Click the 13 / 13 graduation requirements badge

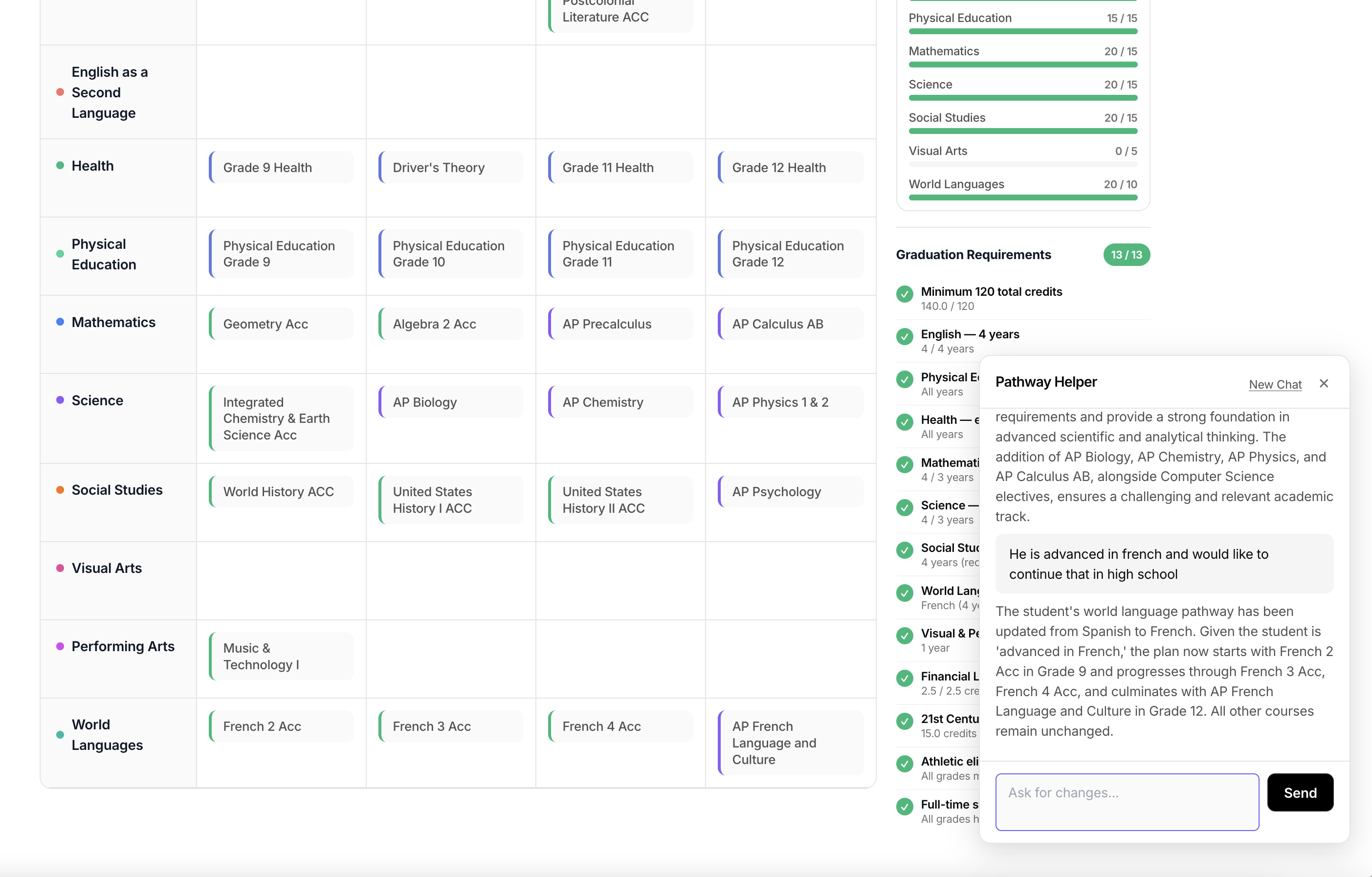(1126, 255)
